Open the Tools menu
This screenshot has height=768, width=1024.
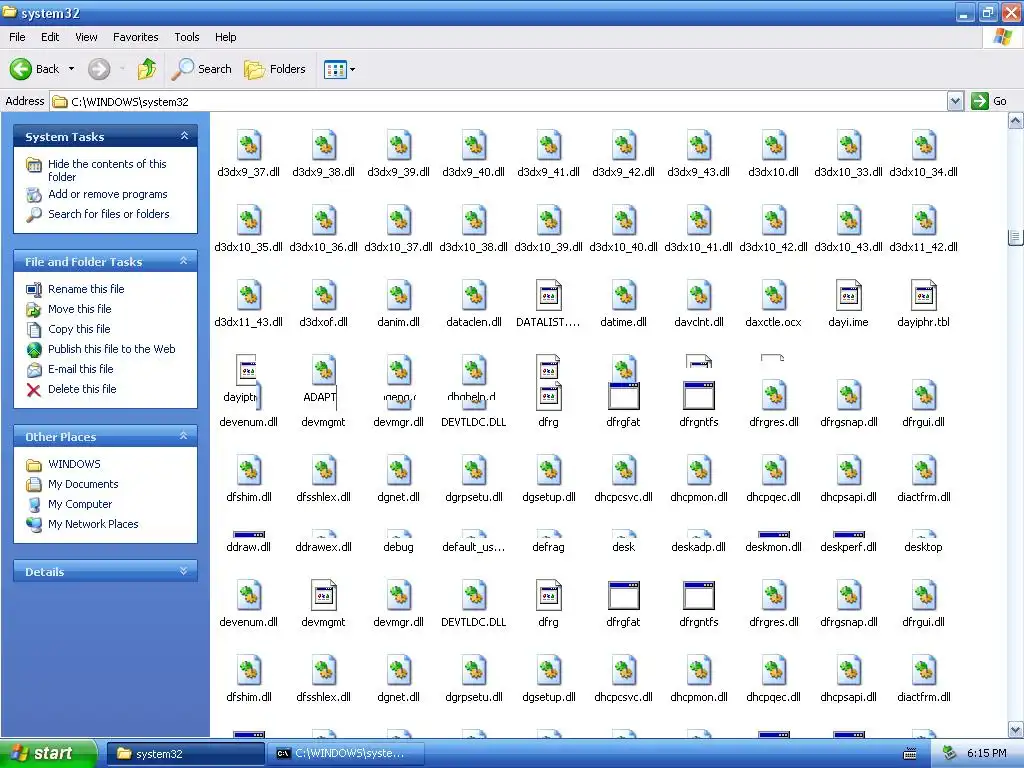[x=186, y=37]
